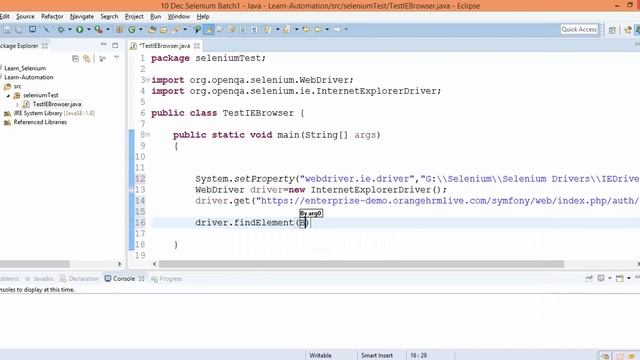Open the Back navigation history dropdown arrow
Screen dimensions: 640x360
[x=327, y=29]
